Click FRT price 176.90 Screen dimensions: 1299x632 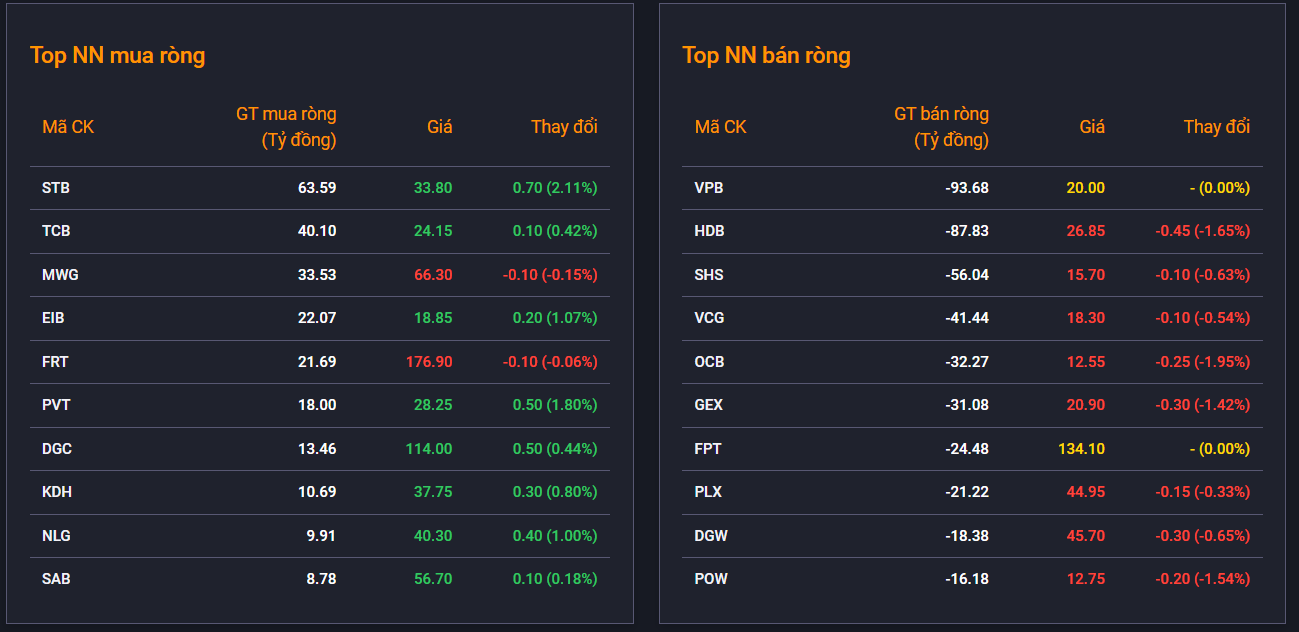pyautogui.click(x=429, y=362)
